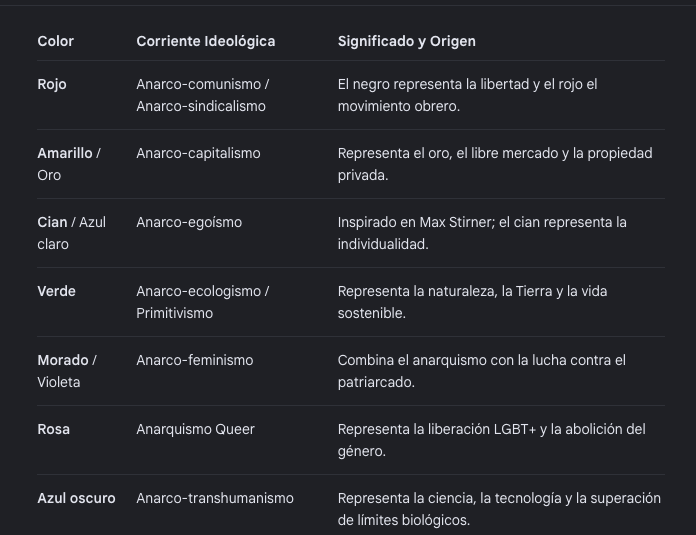The image size is (696, 535).
Task: Click the Significado y Origen header
Action: pos(407,41)
